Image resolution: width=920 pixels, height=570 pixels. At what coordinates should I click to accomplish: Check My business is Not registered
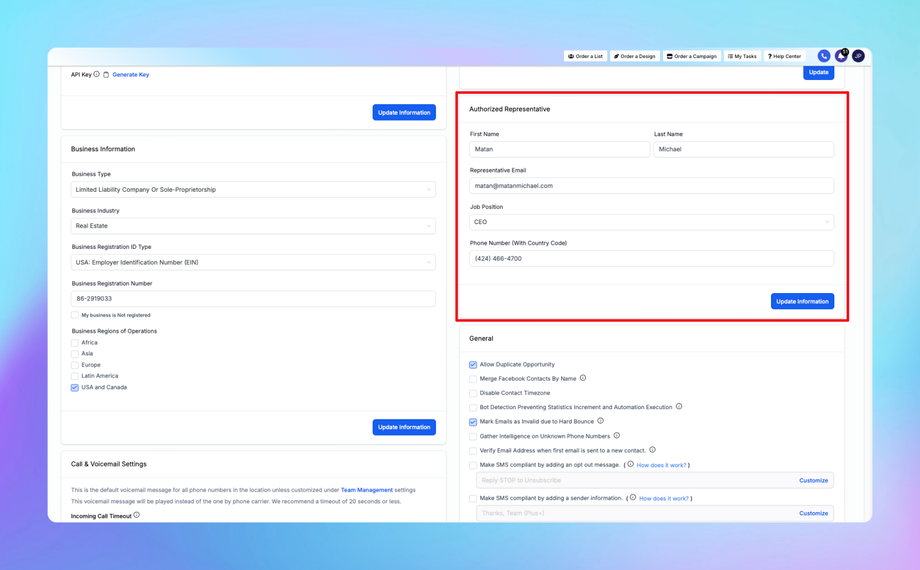[75, 315]
